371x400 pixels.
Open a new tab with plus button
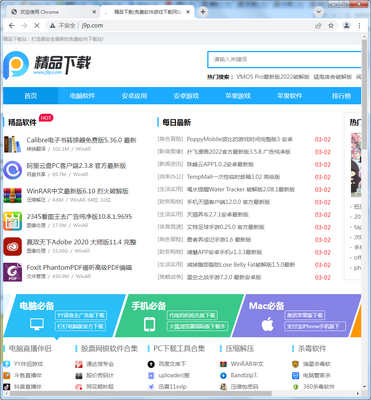pos(203,12)
